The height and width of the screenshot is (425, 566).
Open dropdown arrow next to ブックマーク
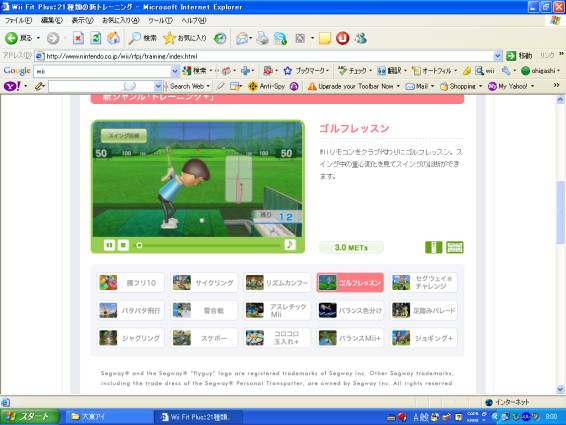click(327, 71)
